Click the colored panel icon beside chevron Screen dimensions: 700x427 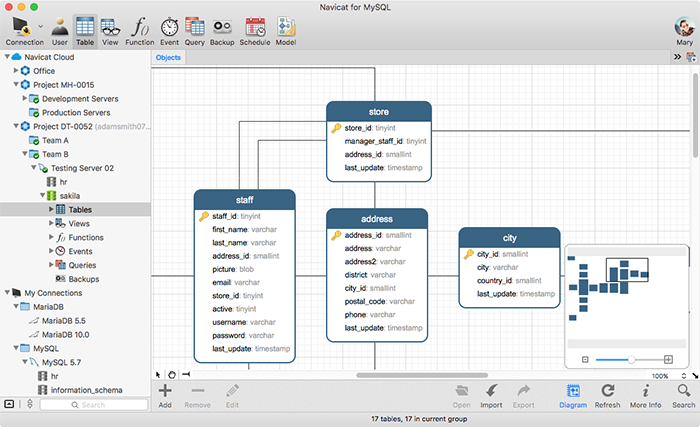pos(691,57)
